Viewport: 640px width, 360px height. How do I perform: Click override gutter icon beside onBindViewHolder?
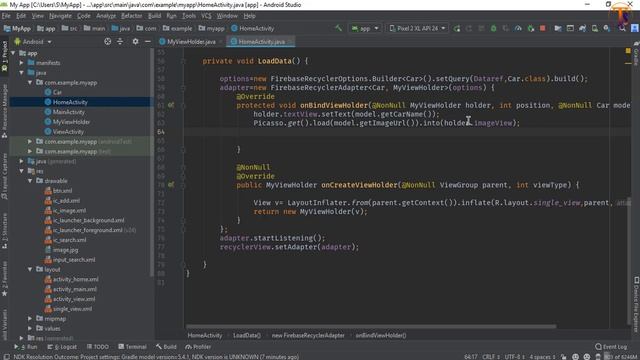(171, 105)
